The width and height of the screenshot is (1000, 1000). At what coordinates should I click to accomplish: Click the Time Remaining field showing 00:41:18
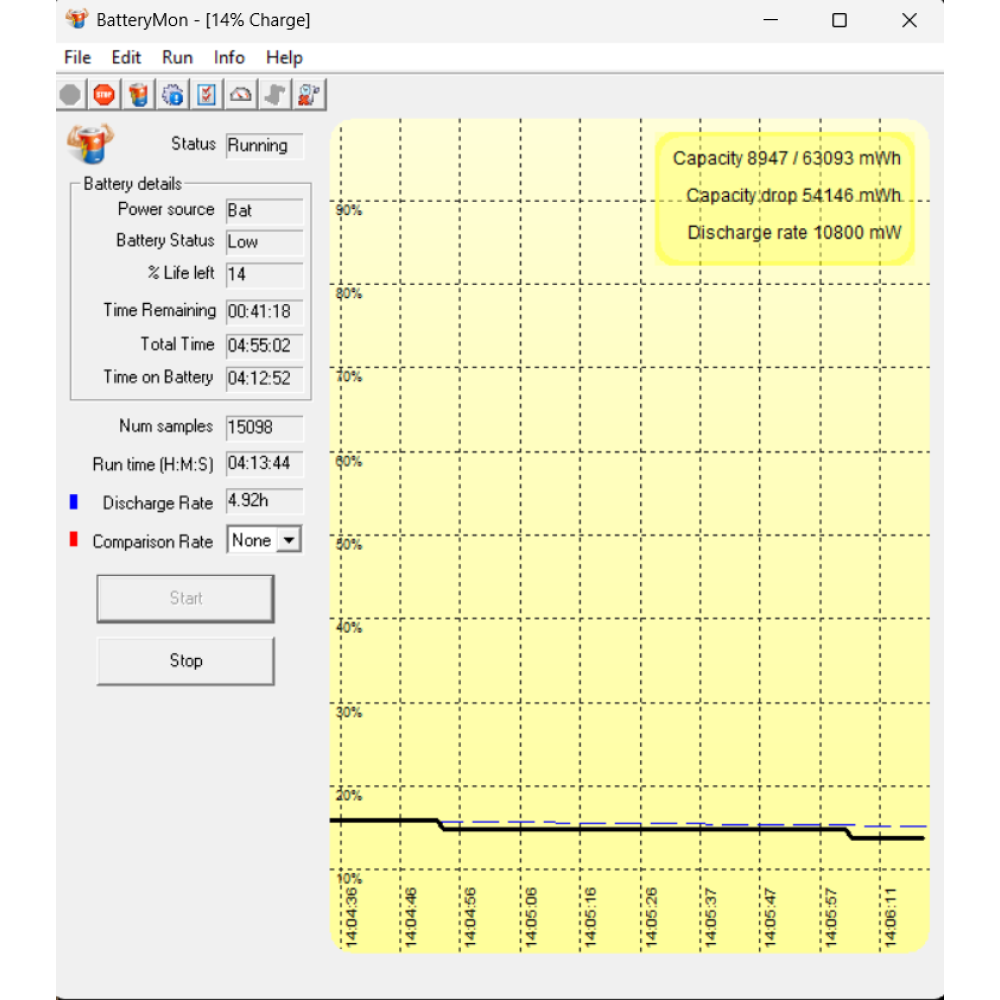pos(264,312)
